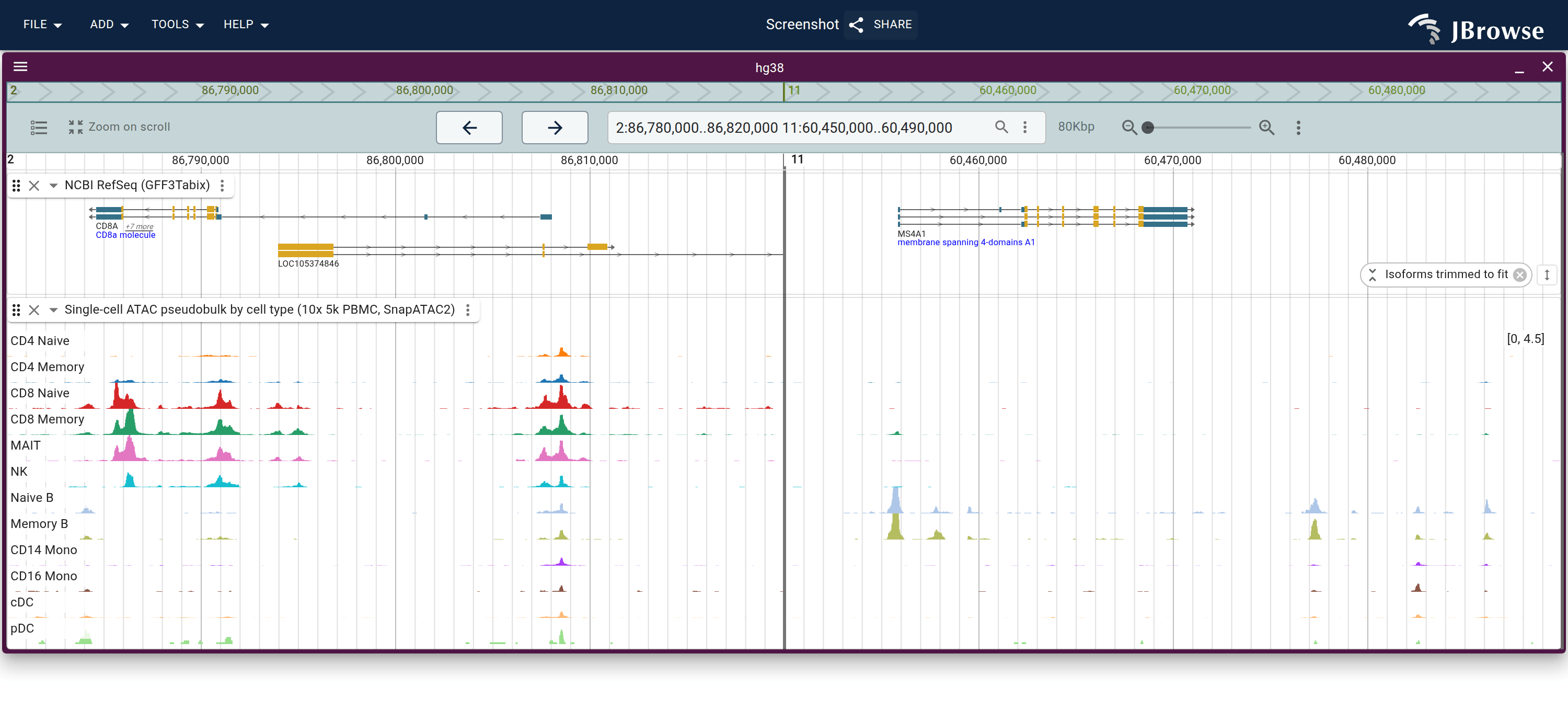This screenshot has height=711, width=1568.
Task: Open location box three-dot options
Action: [1025, 127]
